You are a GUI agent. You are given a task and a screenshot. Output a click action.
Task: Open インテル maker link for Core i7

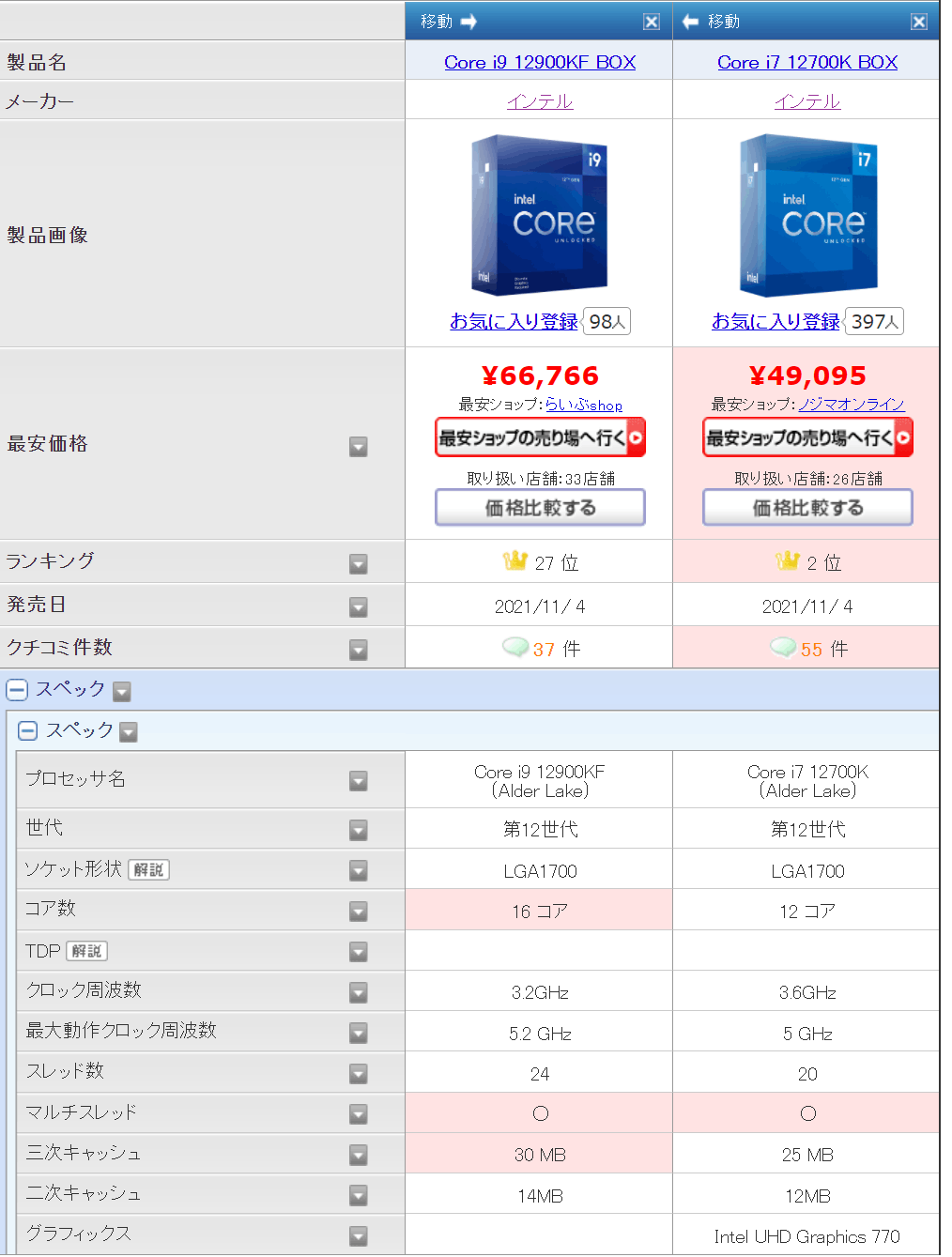click(807, 101)
